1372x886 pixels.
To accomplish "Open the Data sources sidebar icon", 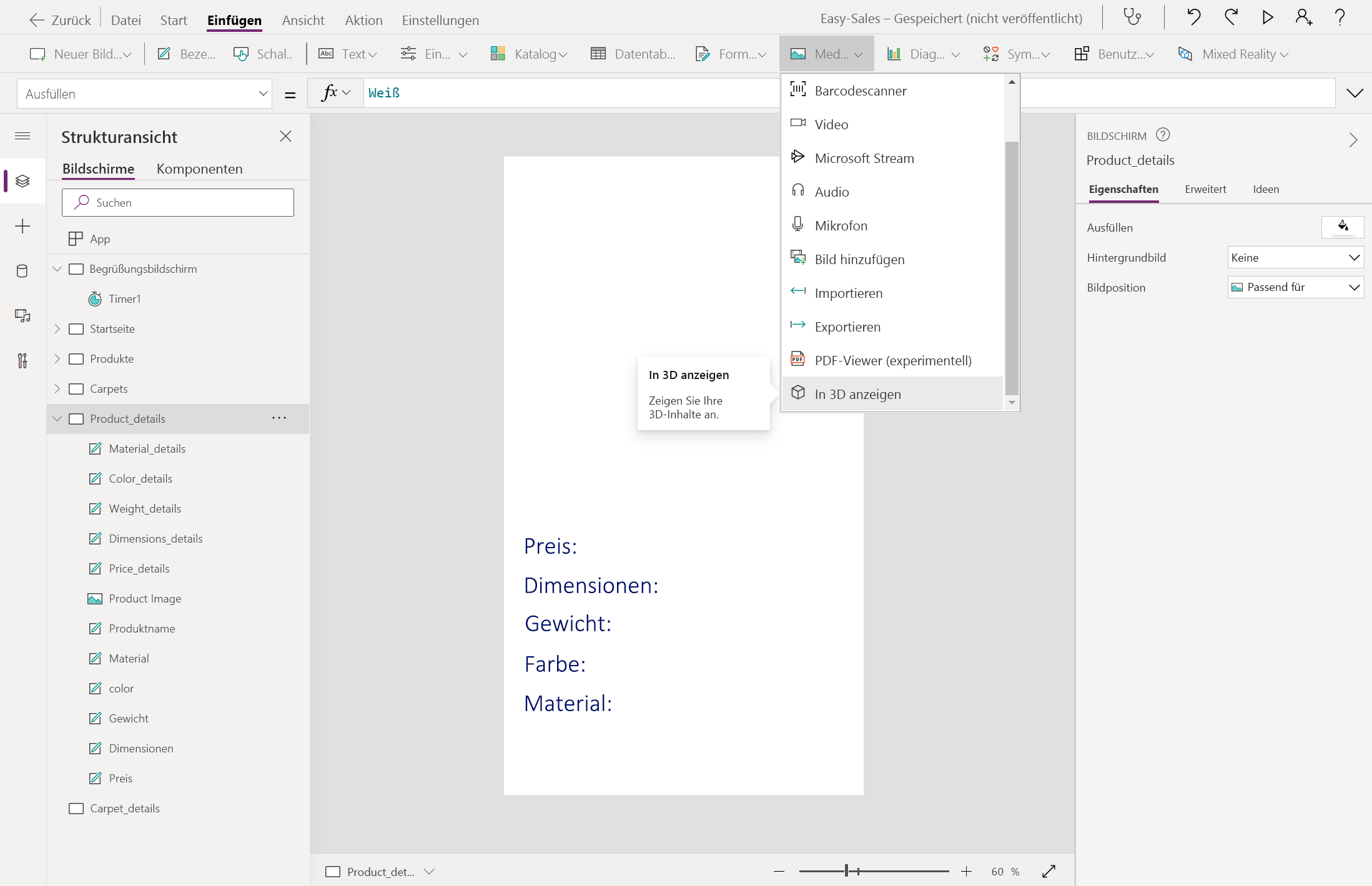I will click(x=22, y=271).
